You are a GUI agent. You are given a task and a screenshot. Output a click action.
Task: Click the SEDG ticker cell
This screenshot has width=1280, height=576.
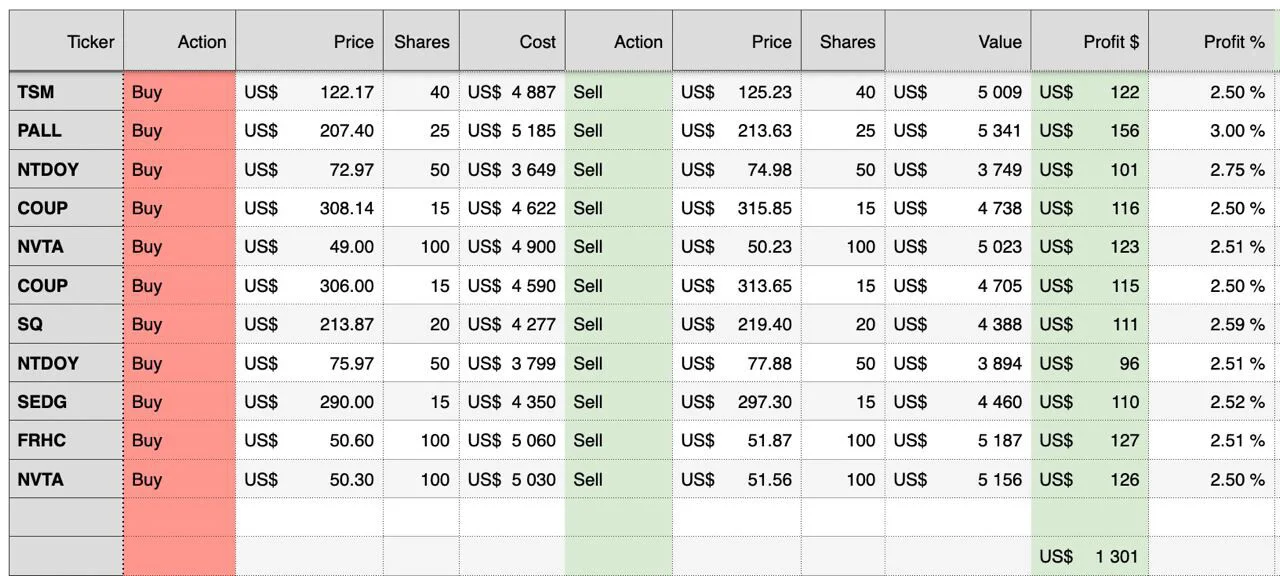pyautogui.click(x=66, y=402)
